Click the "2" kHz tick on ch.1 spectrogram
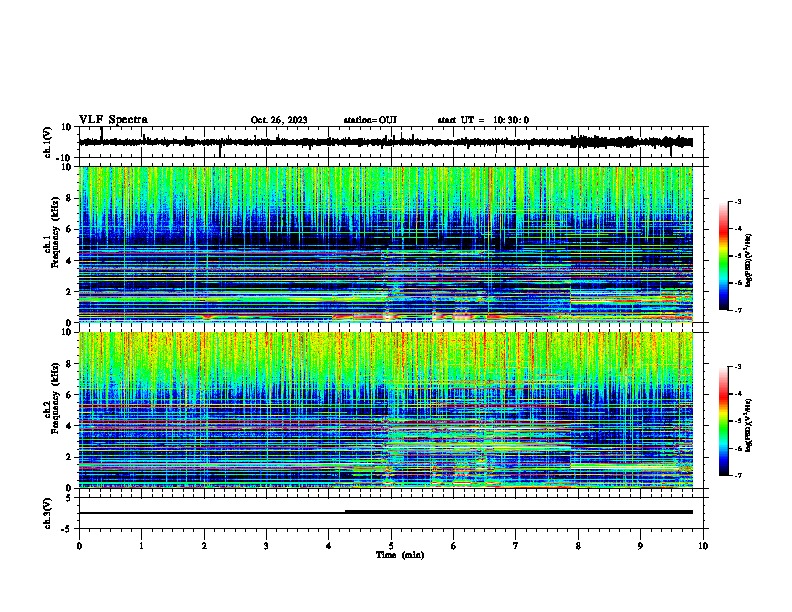 coord(69,291)
